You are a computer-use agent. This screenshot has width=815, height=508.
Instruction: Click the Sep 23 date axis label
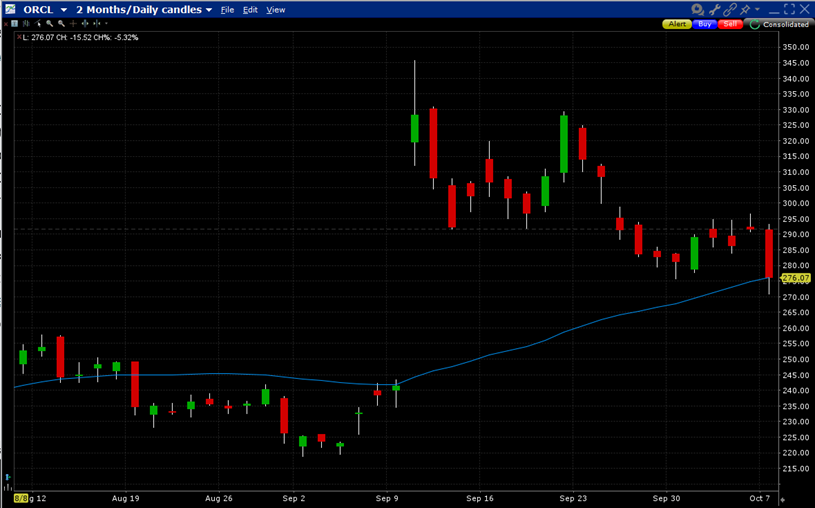[x=573, y=498]
